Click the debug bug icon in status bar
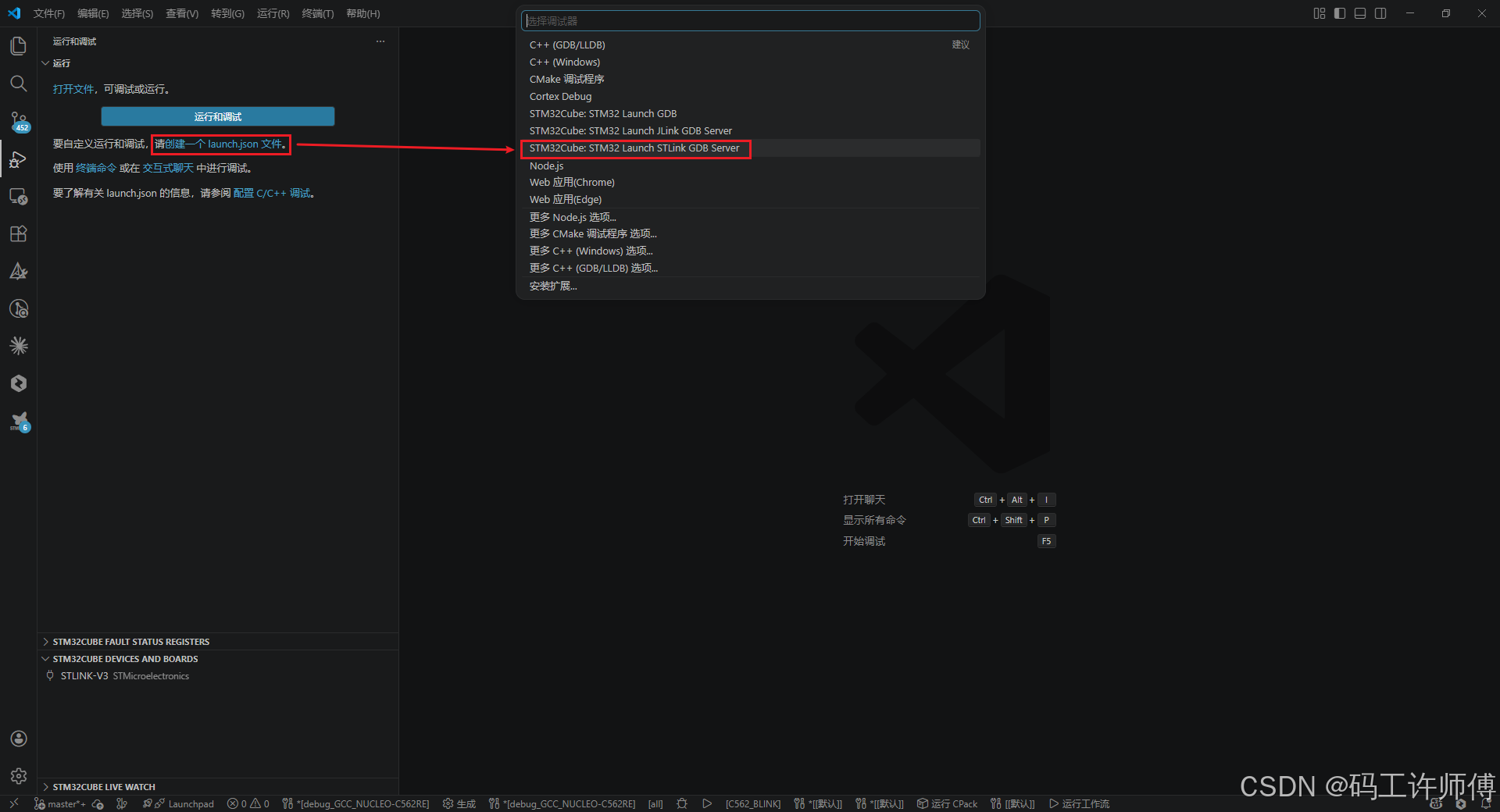 (x=682, y=803)
